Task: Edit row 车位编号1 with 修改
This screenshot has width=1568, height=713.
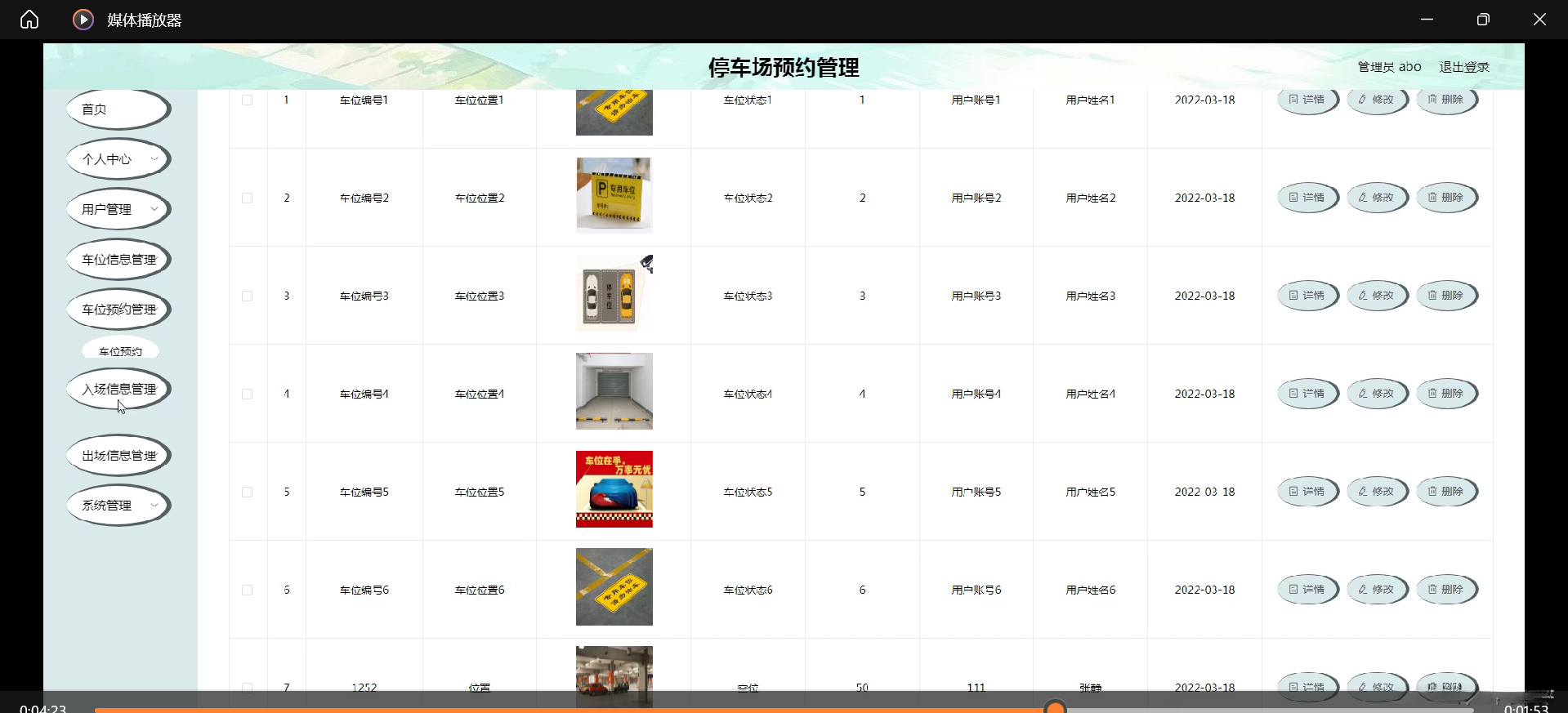Action: pyautogui.click(x=1377, y=100)
